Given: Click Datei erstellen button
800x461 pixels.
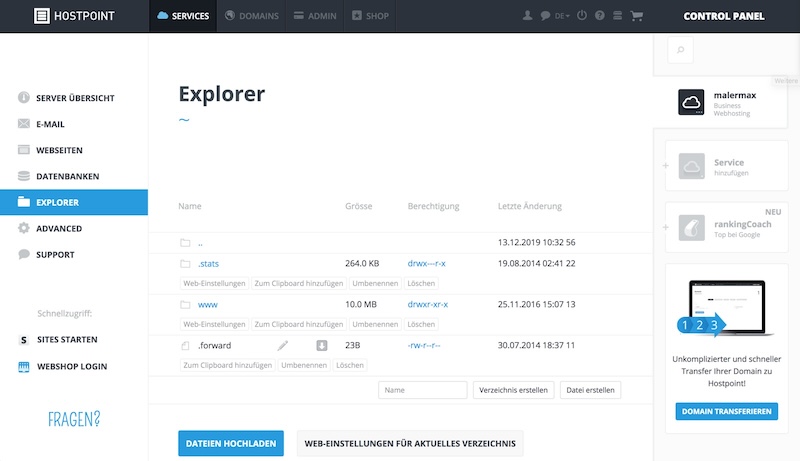Looking at the screenshot, I should point(590,390).
